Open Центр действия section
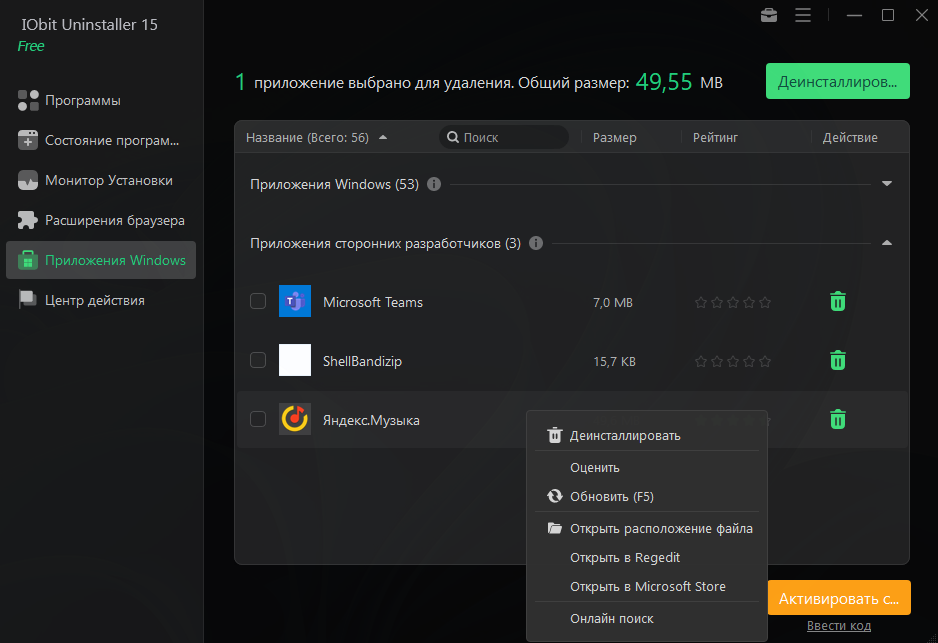The width and height of the screenshot is (938, 643). pyautogui.click(x=101, y=300)
